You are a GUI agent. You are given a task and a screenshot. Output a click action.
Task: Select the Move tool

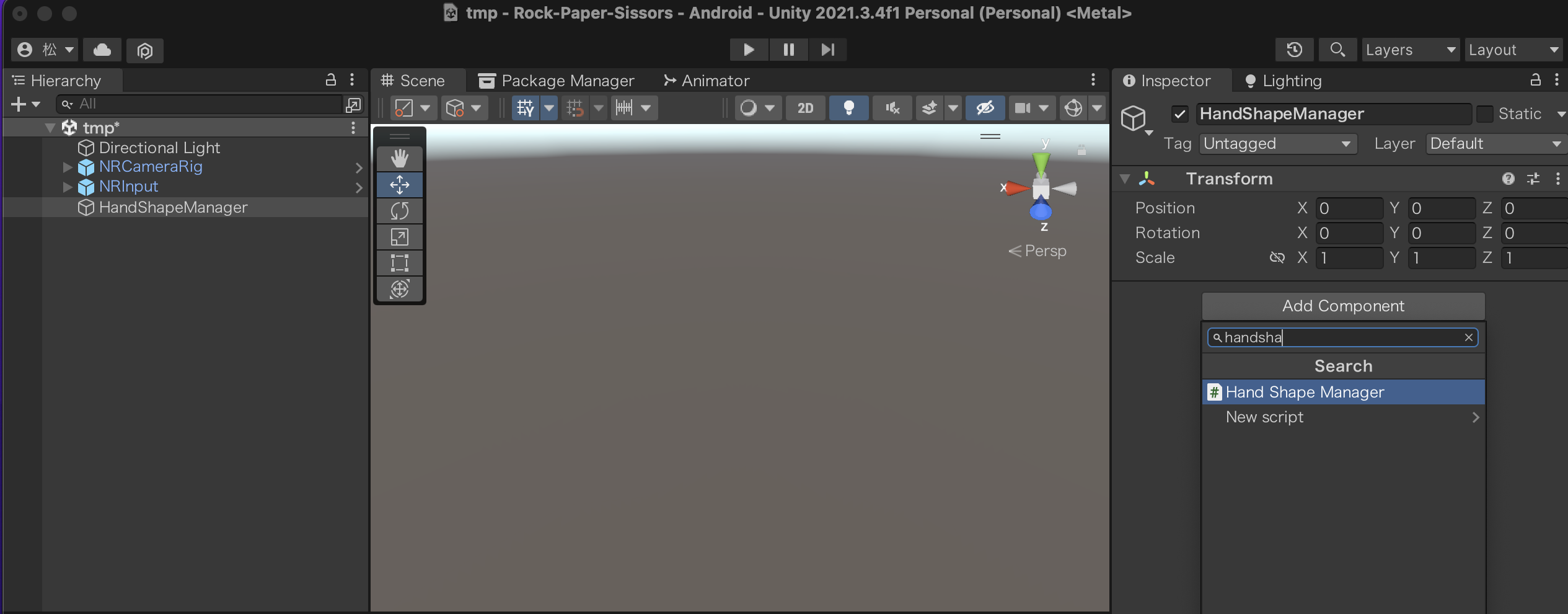(x=400, y=184)
